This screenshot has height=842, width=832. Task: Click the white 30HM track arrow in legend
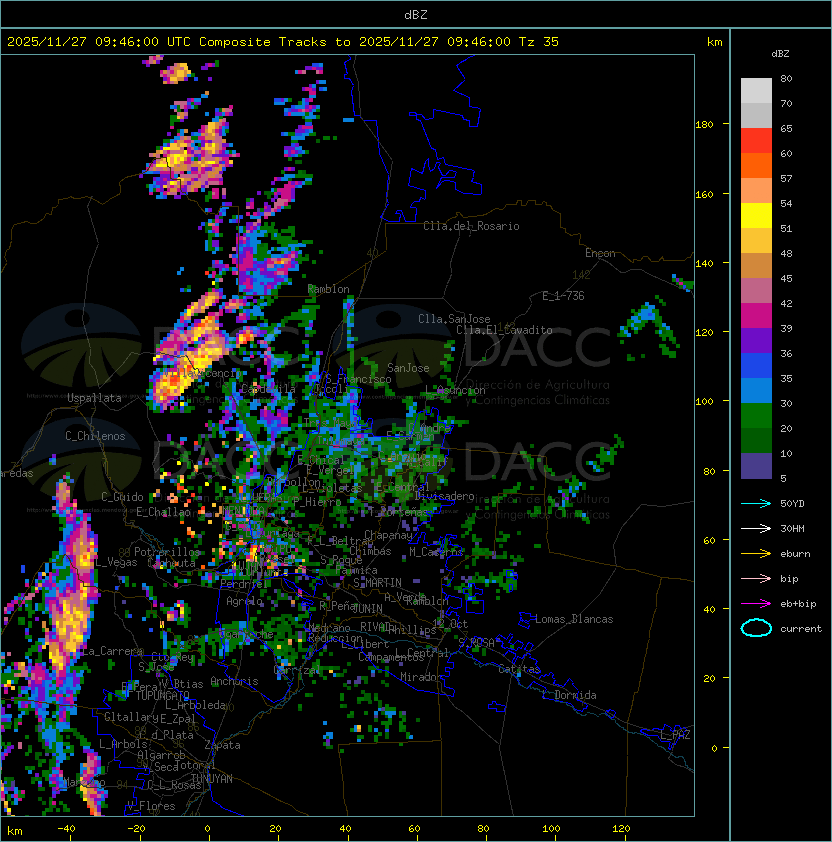click(x=756, y=528)
